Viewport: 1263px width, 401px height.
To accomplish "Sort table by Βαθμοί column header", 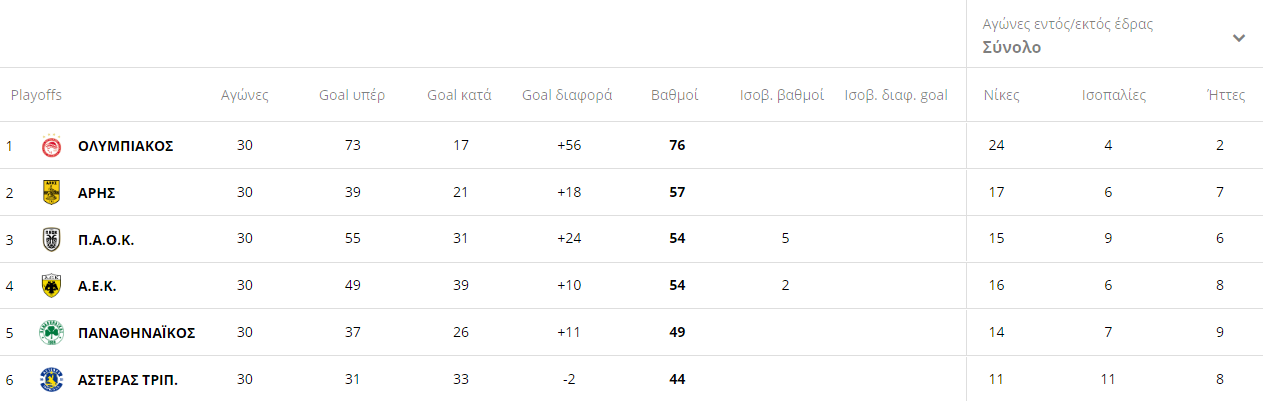I will [x=675, y=96].
